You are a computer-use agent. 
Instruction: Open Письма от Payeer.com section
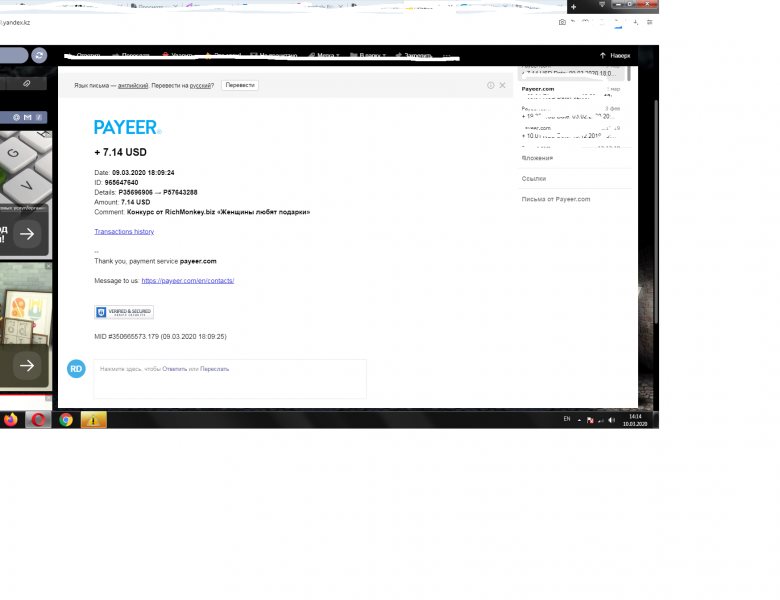[556, 199]
